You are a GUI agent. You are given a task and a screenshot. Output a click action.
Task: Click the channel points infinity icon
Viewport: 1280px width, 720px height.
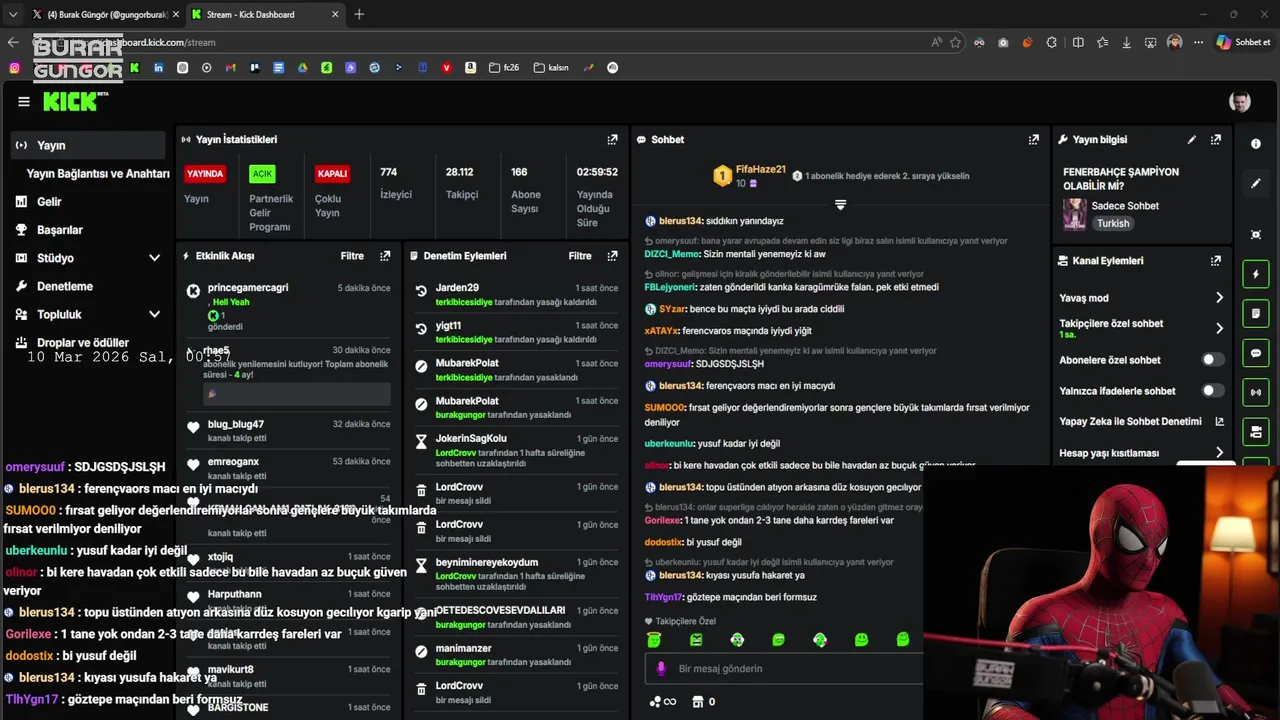click(662, 702)
